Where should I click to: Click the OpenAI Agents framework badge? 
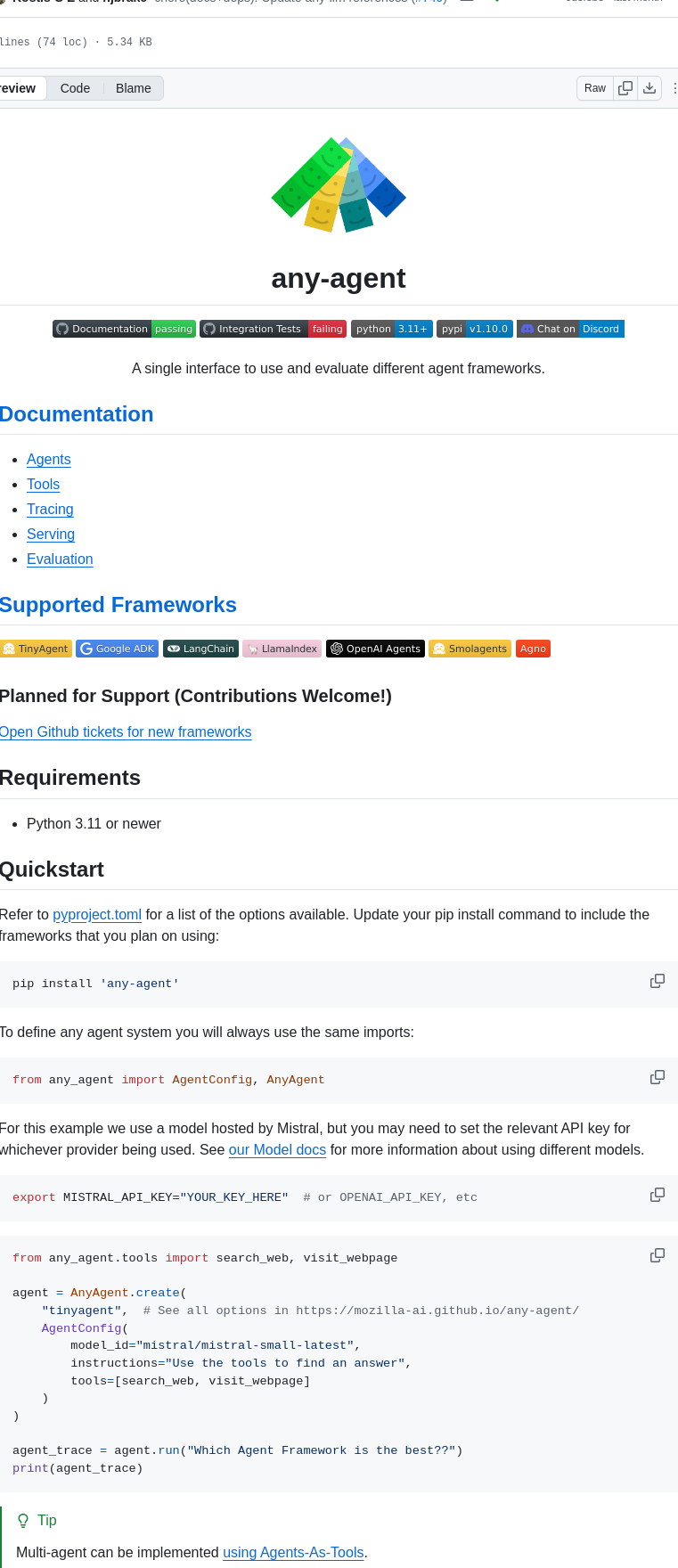pos(375,649)
